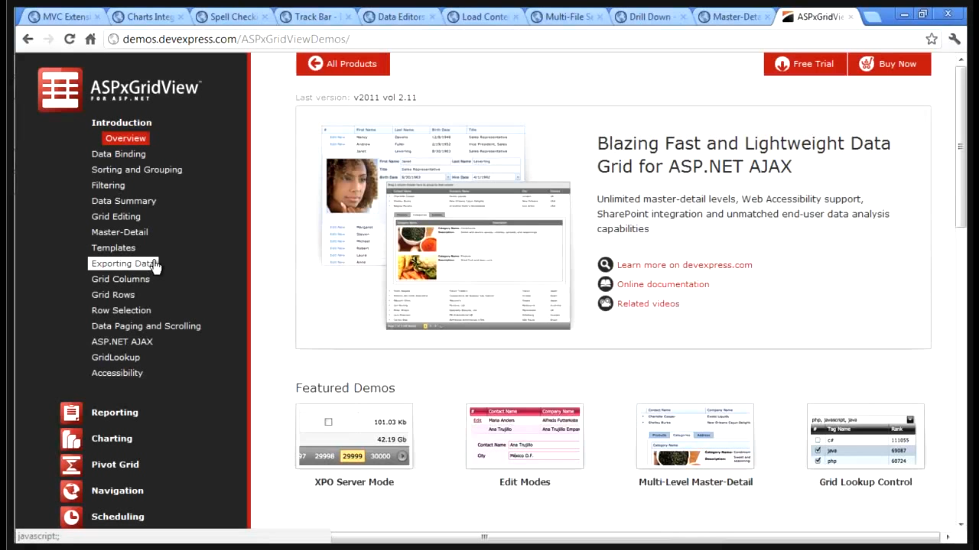Click the site info icon in address bar

click(113, 39)
